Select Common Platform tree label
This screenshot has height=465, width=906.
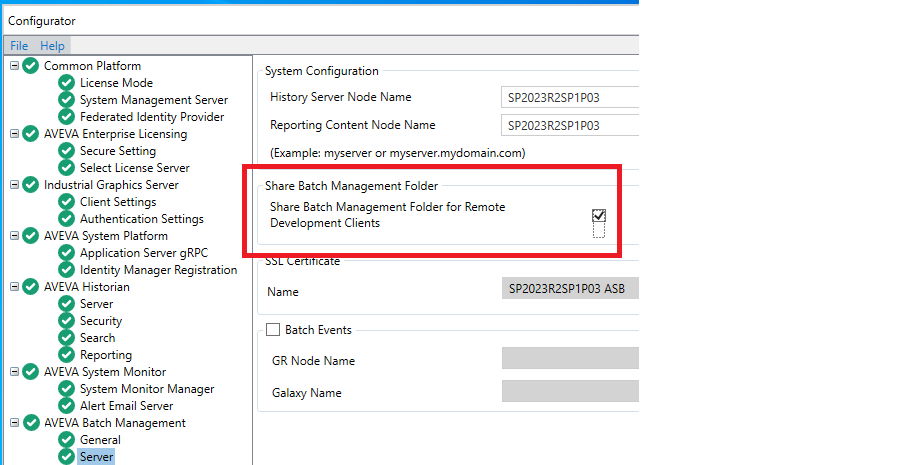[92, 66]
